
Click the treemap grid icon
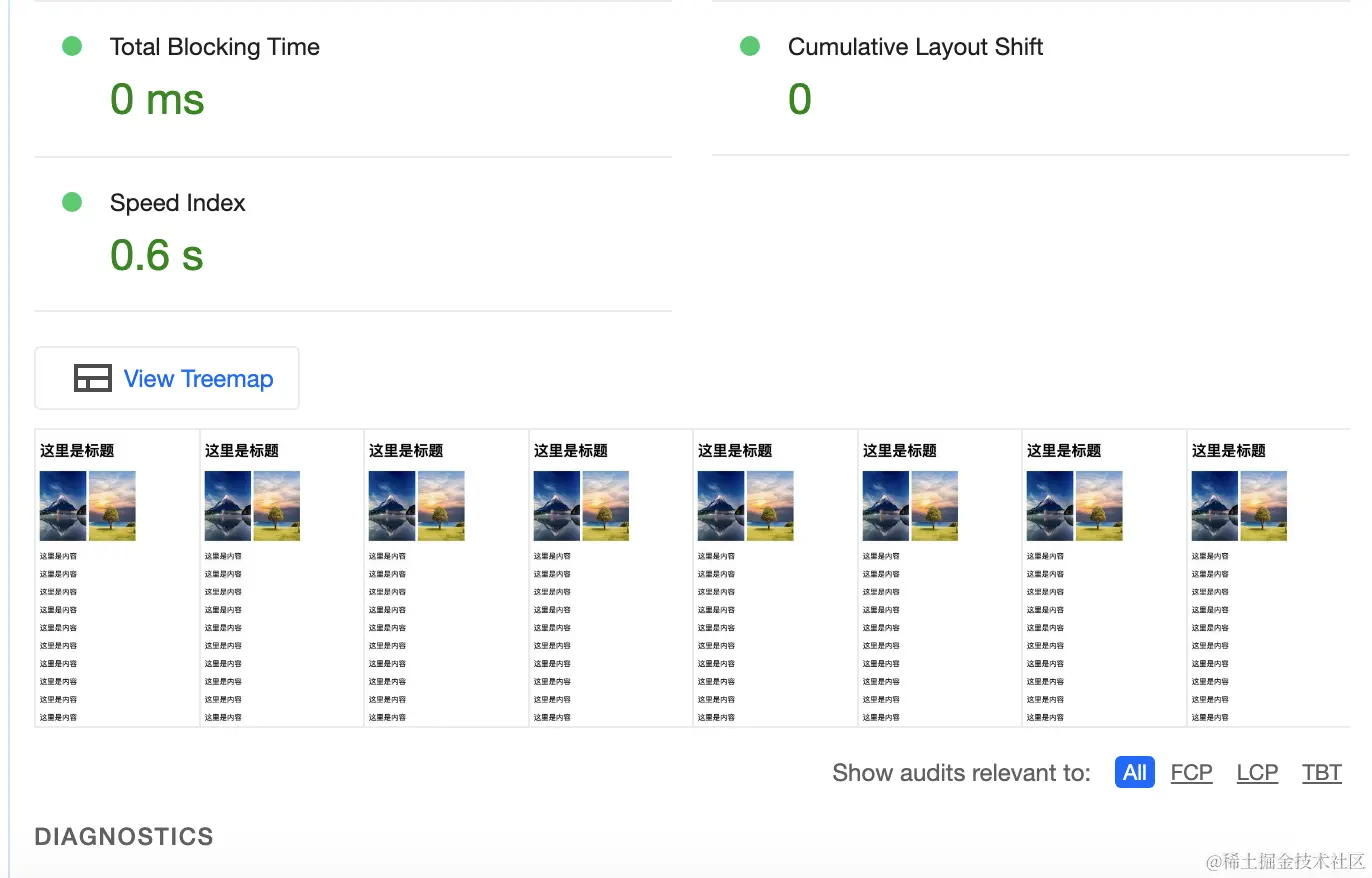point(92,379)
